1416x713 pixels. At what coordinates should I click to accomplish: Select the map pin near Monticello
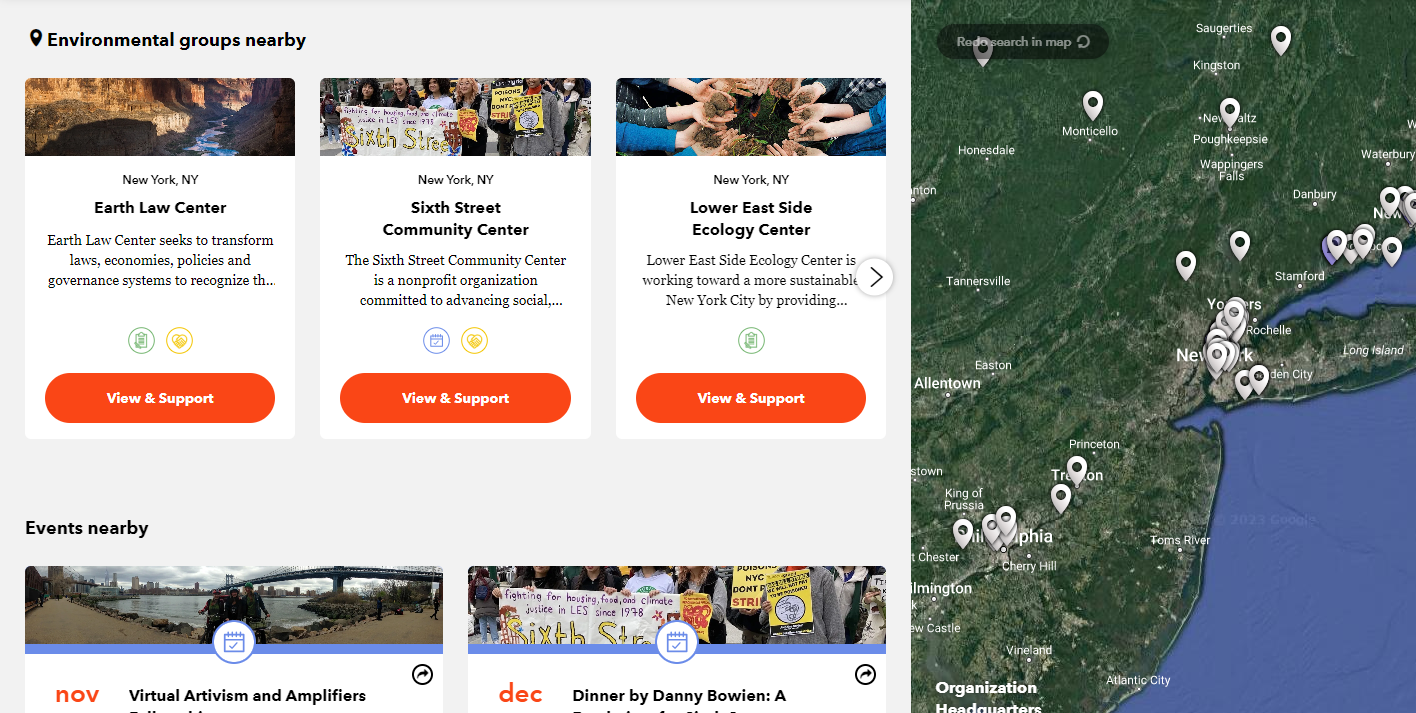coord(1093,105)
